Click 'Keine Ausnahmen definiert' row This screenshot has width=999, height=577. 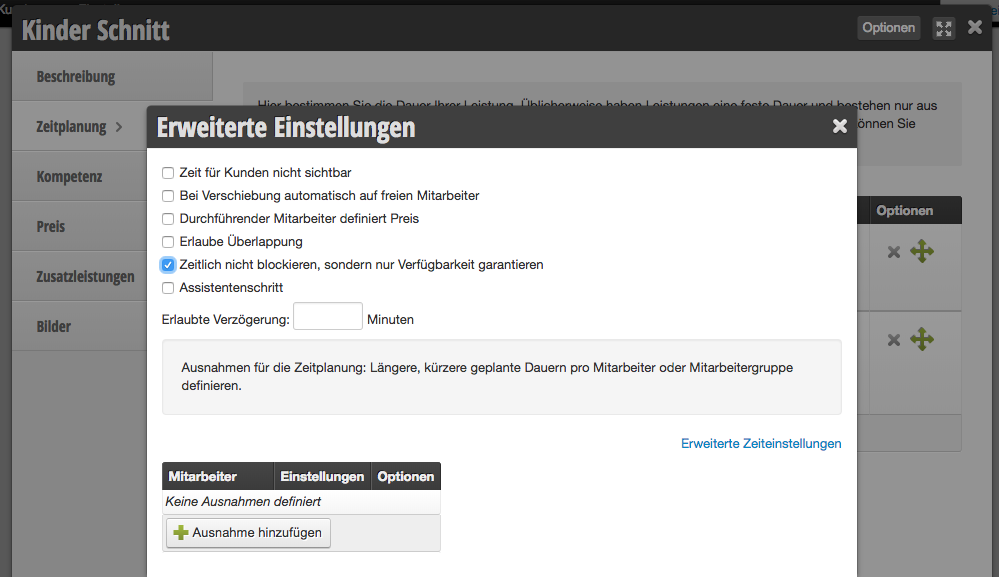tap(301, 502)
